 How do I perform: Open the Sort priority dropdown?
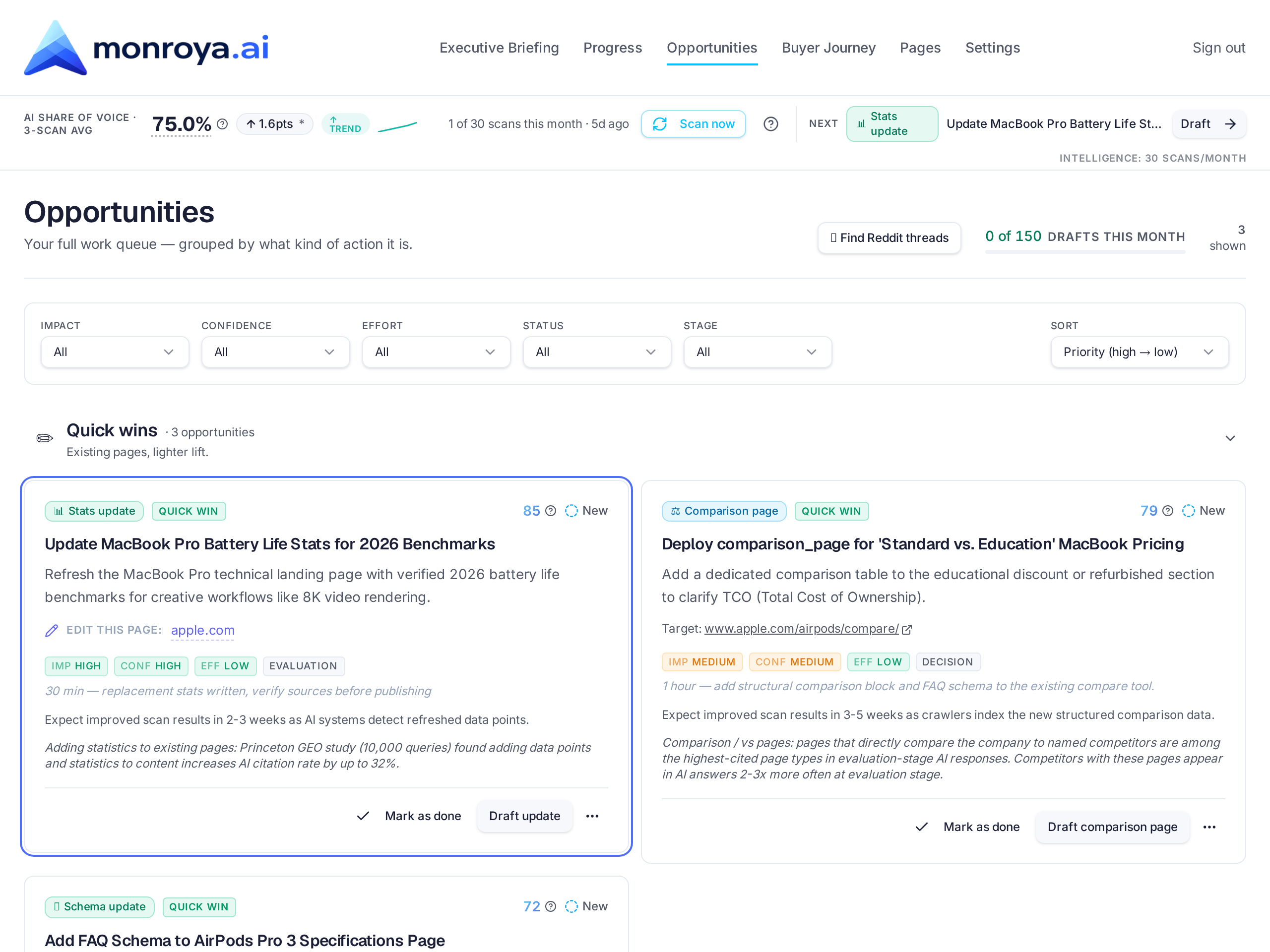coord(1140,352)
